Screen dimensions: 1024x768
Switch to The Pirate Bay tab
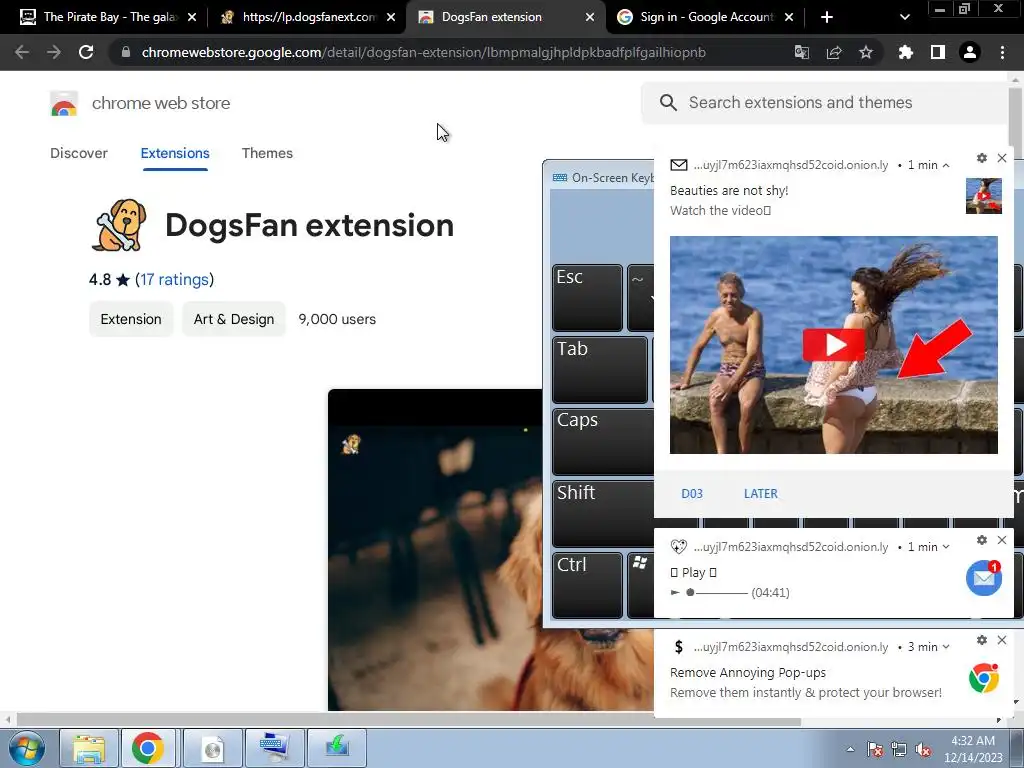(x=99, y=17)
